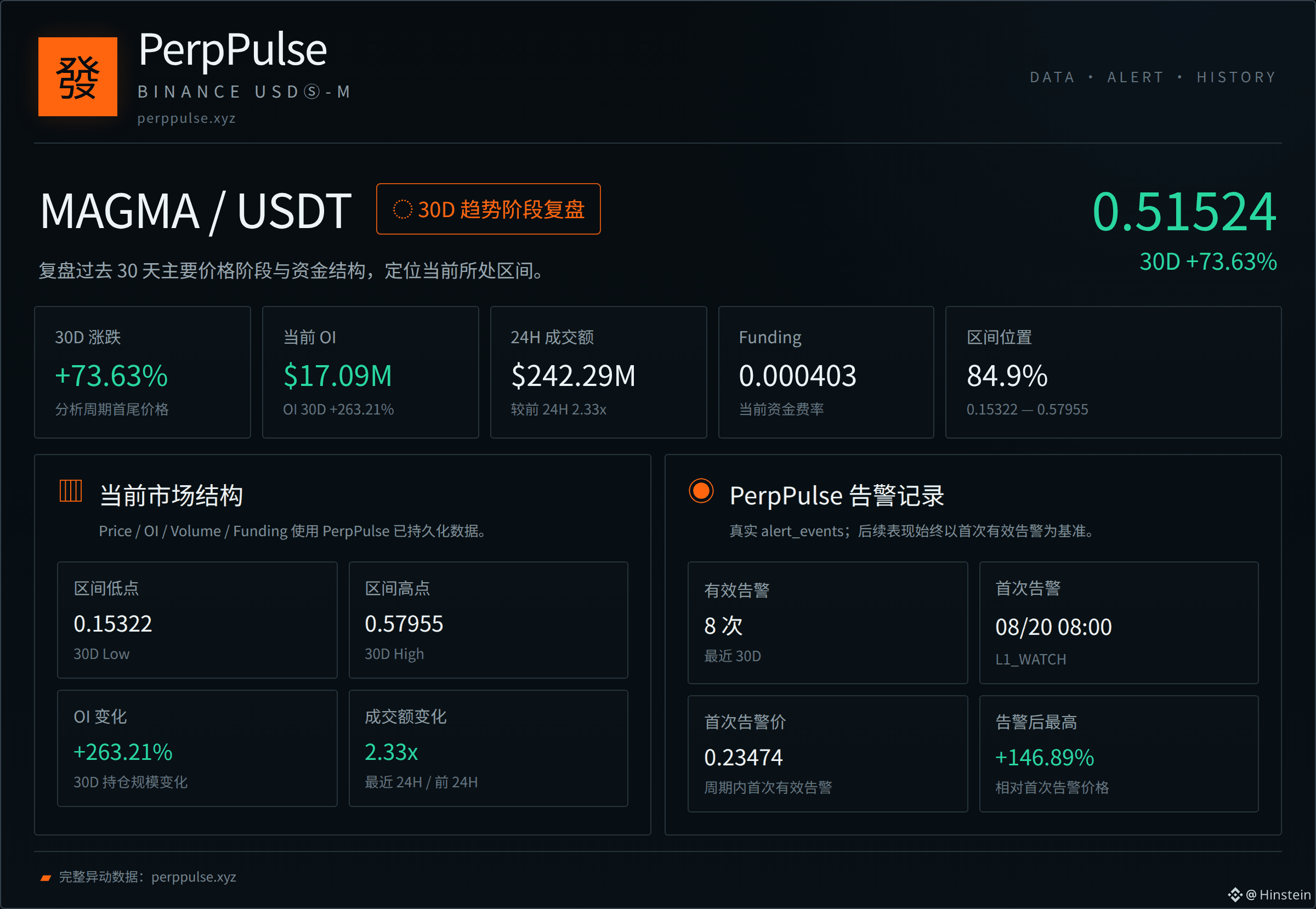This screenshot has height=909, width=1316.
Task: Click the 成交额变化 card label
Action: tap(405, 717)
